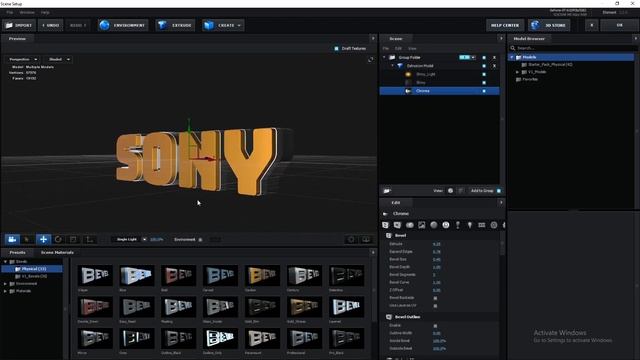Click the magnifier icon in Model Browser search
Screen dimensions: 640x360
(513, 48)
